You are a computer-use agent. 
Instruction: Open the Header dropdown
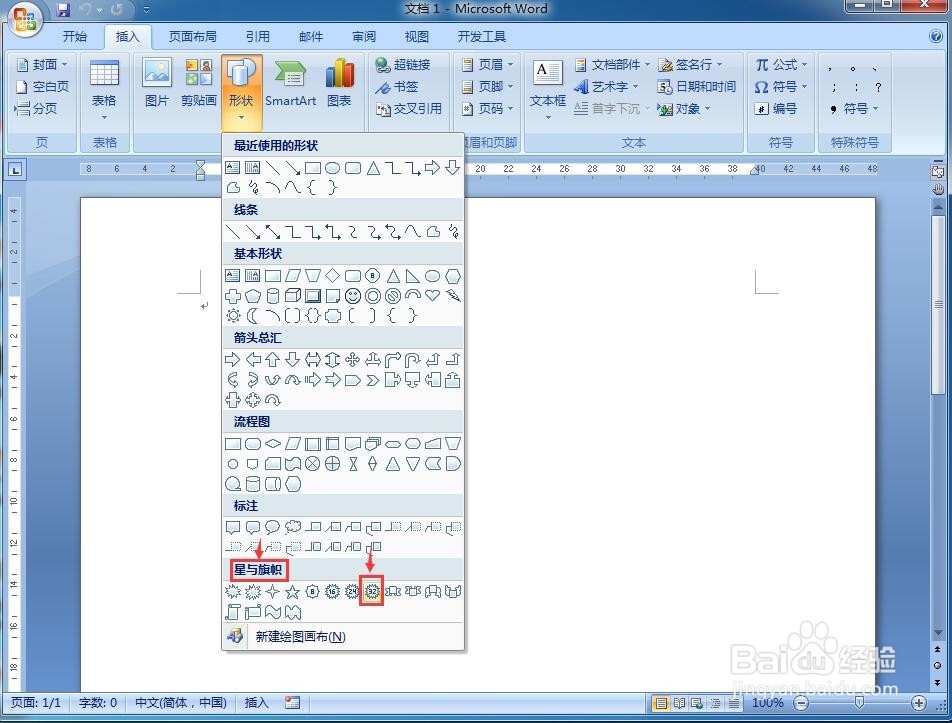click(x=488, y=64)
